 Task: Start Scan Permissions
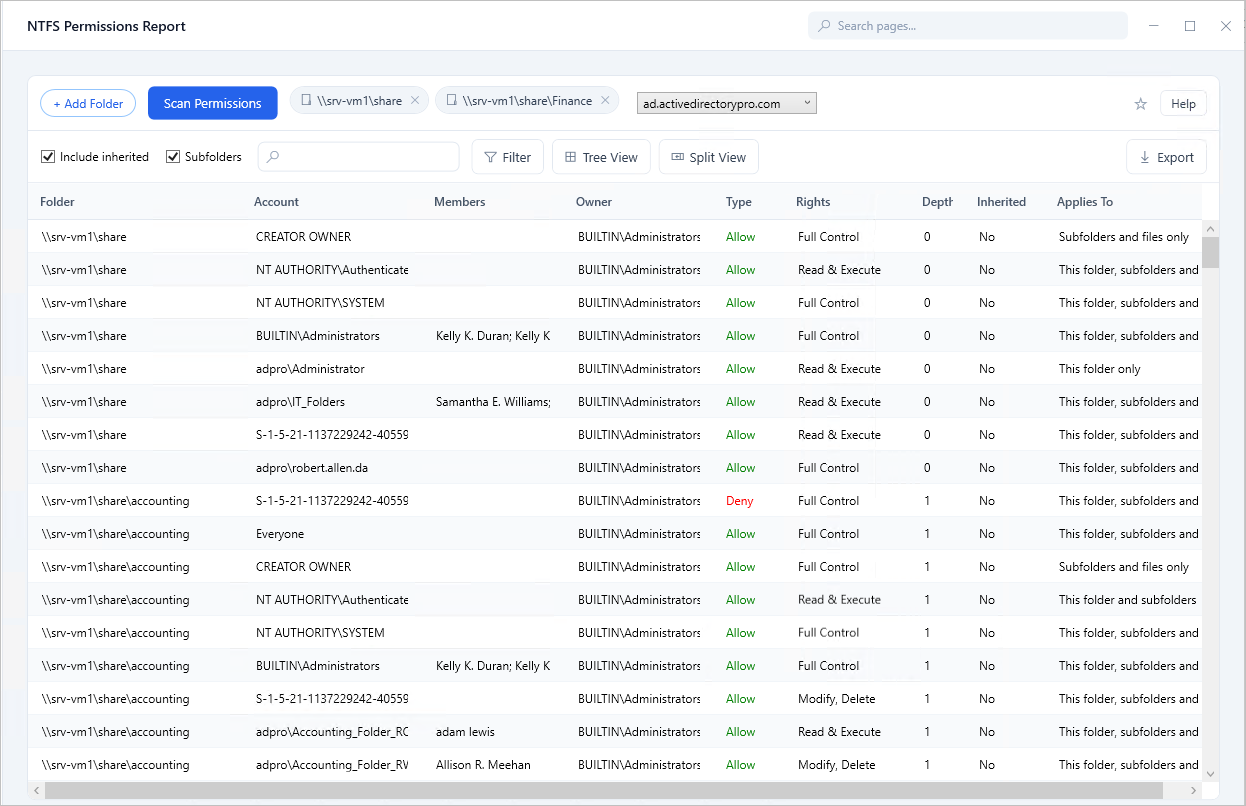tap(213, 103)
